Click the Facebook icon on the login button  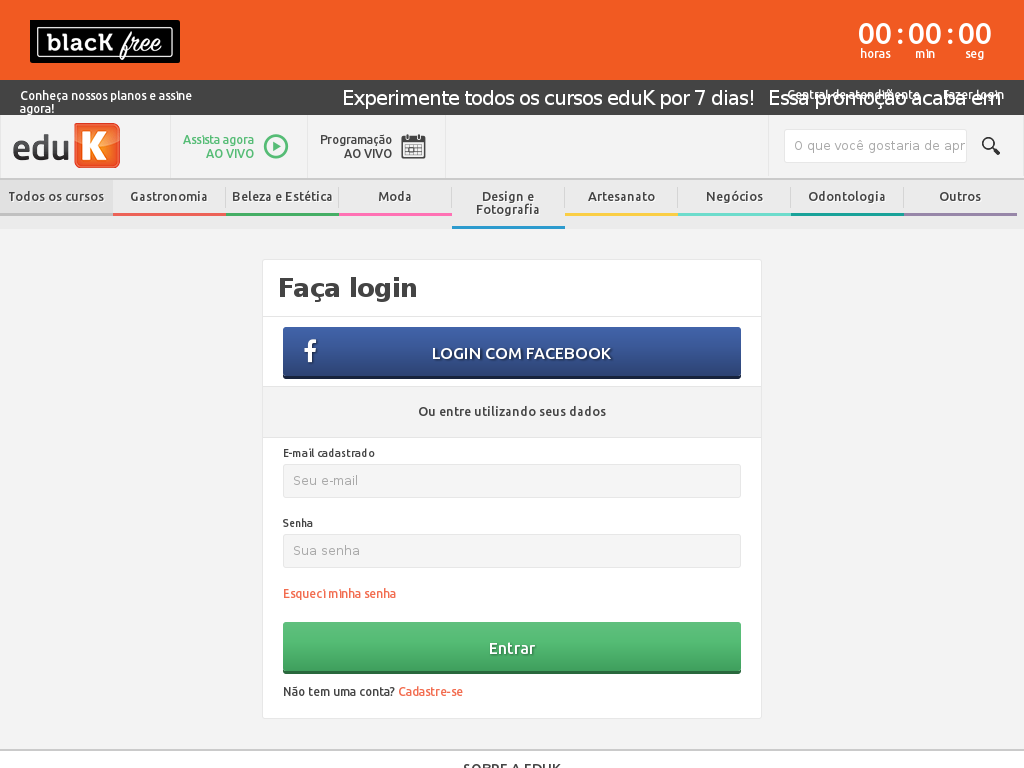click(310, 352)
